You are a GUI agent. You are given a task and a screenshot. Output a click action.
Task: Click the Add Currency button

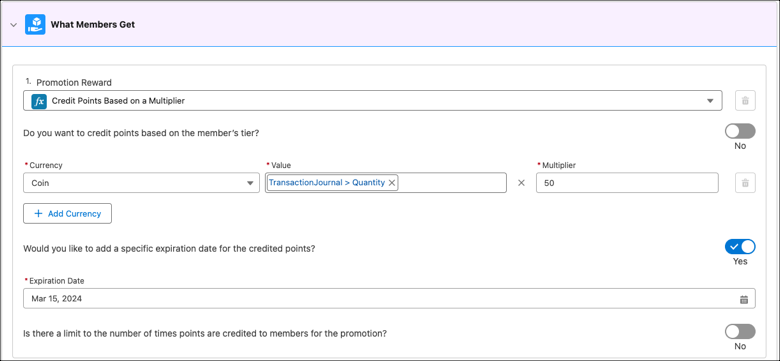pyautogui.click(x=67, y=213)
